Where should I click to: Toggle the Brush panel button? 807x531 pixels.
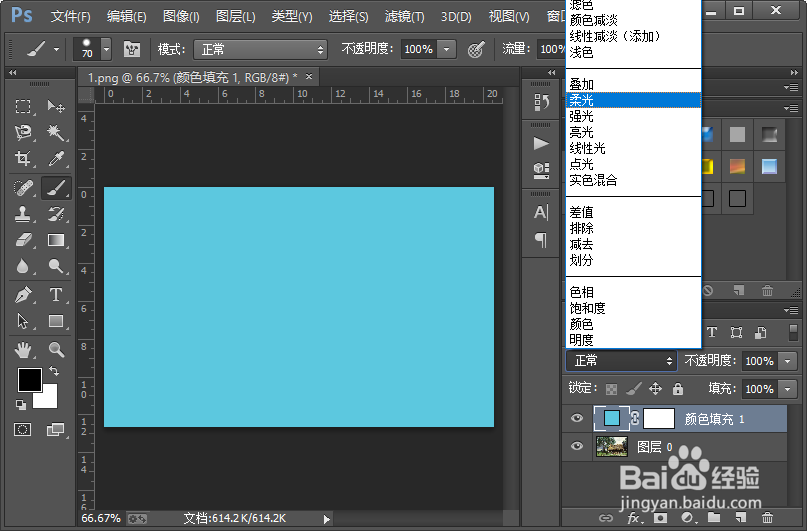click(x=132, y=49)
